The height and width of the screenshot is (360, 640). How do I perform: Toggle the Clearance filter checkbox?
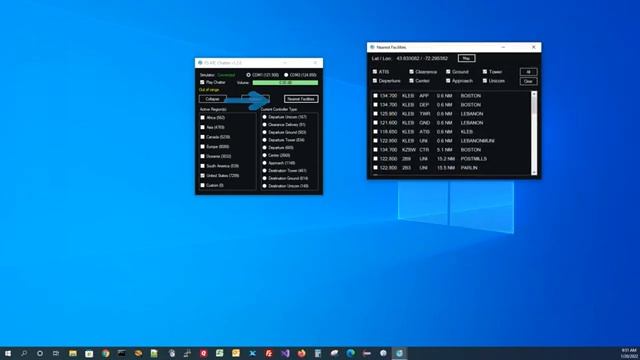tap(411, 72)
